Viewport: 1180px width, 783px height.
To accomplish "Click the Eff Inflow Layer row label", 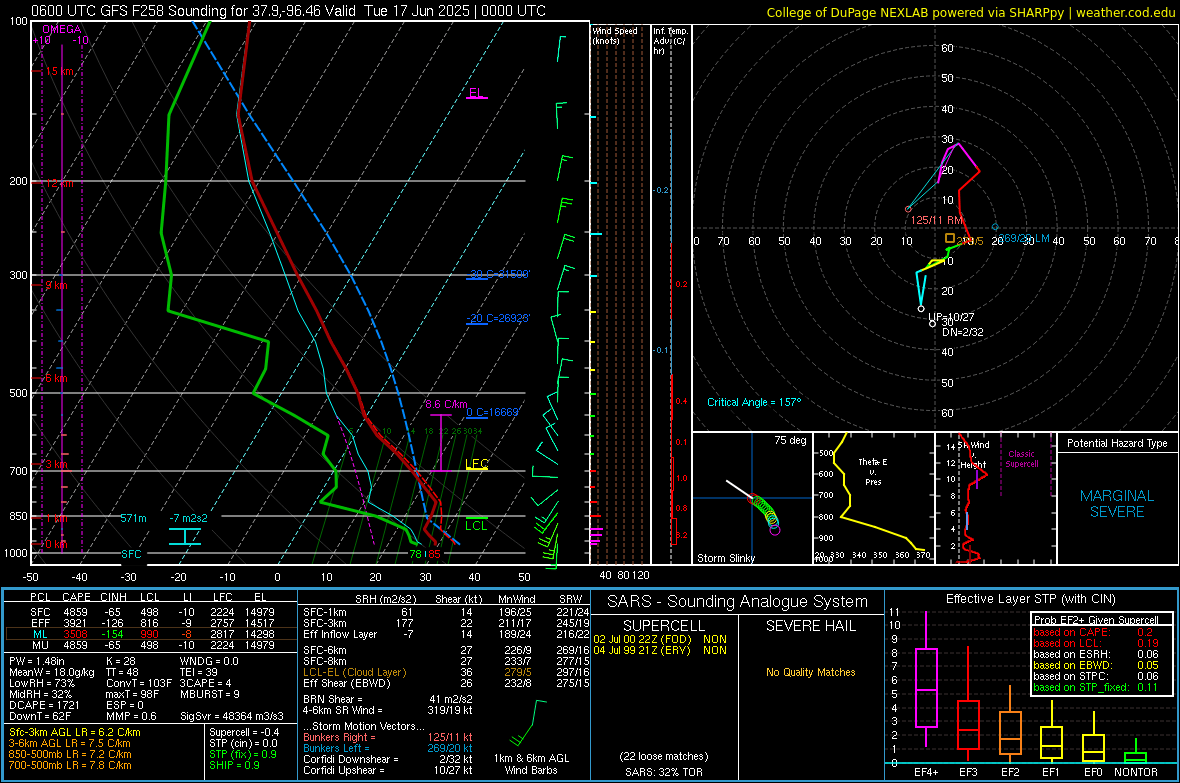I will pyautogui.click(x=340, y=634).
